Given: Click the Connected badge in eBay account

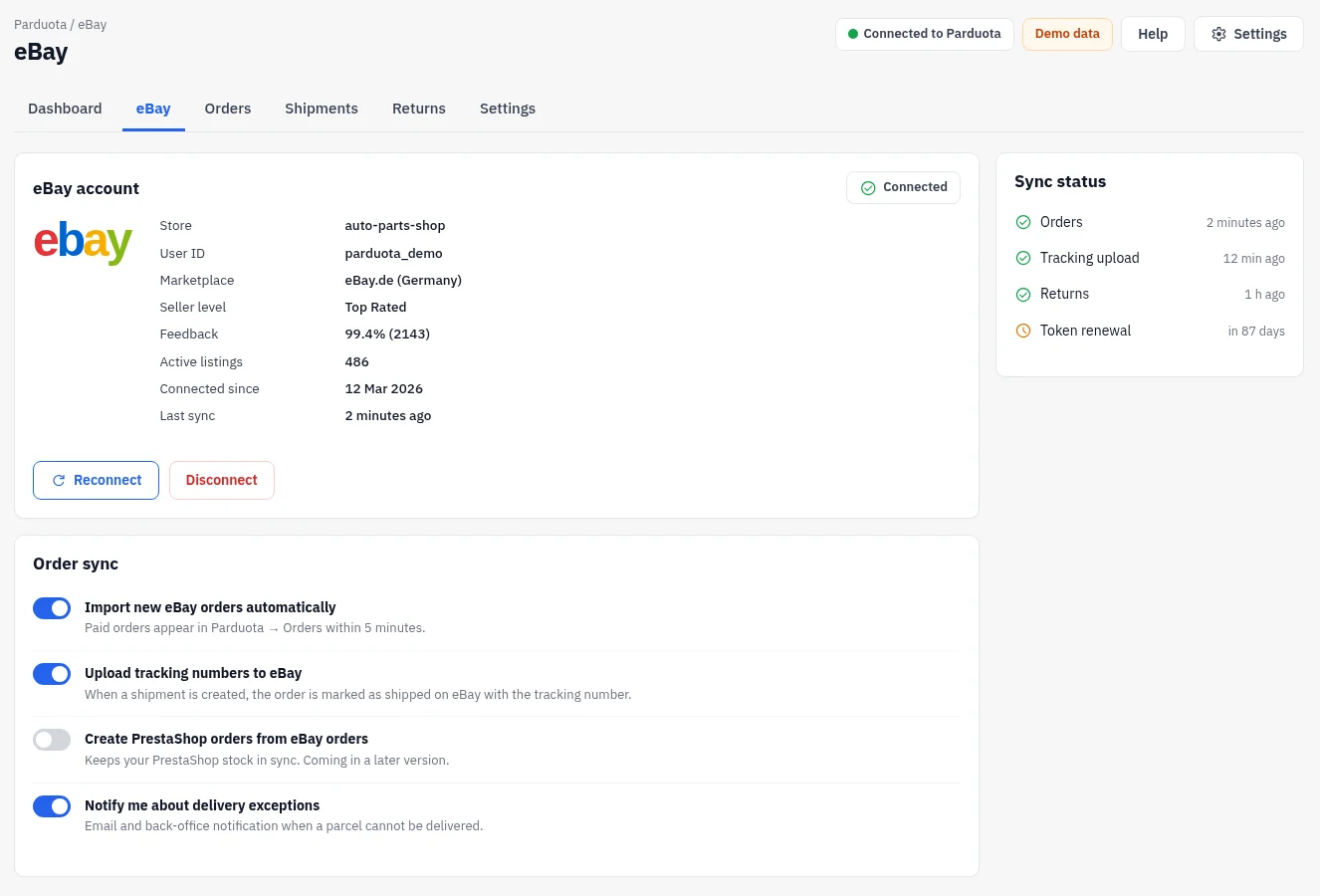Looking at the screenshot, I should point(903,187).
